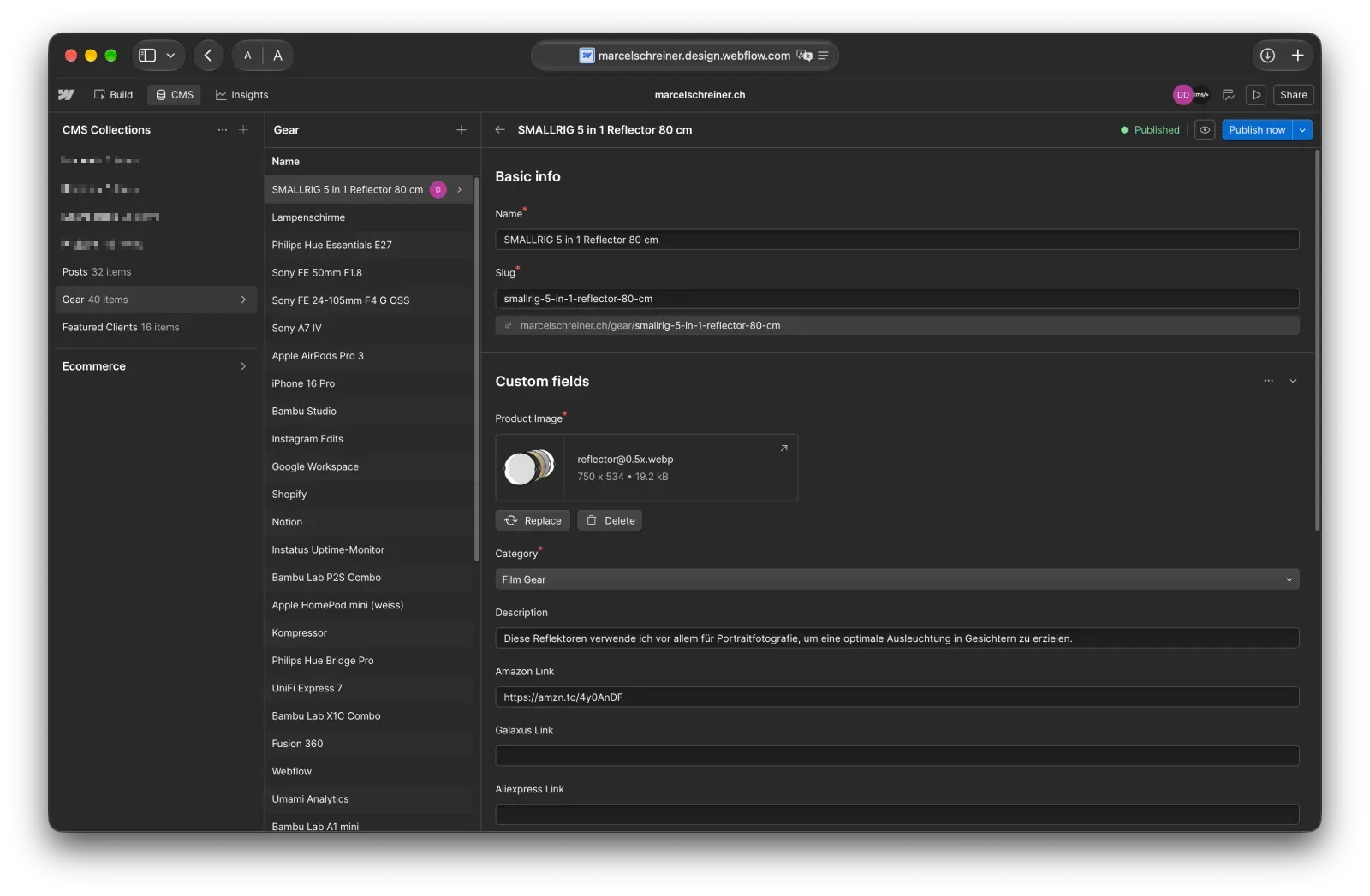Open Publish now dropdown arrow

point(1302,130)
